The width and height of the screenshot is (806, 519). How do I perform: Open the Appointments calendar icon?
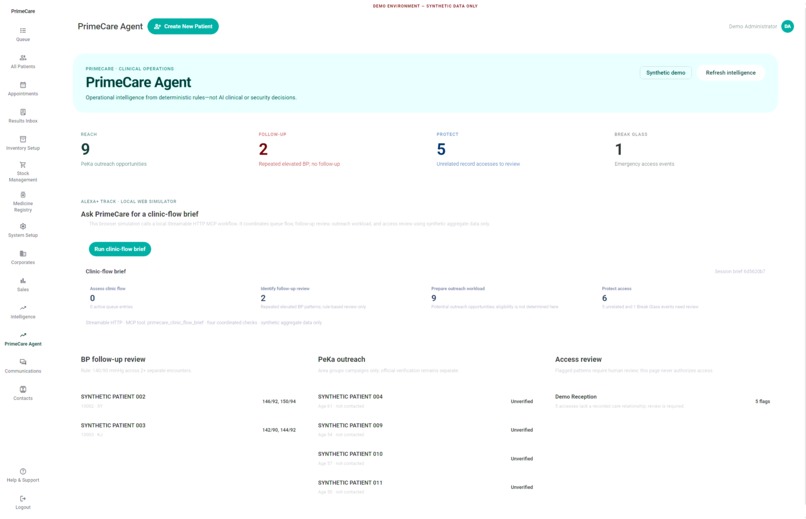(23, 85)
